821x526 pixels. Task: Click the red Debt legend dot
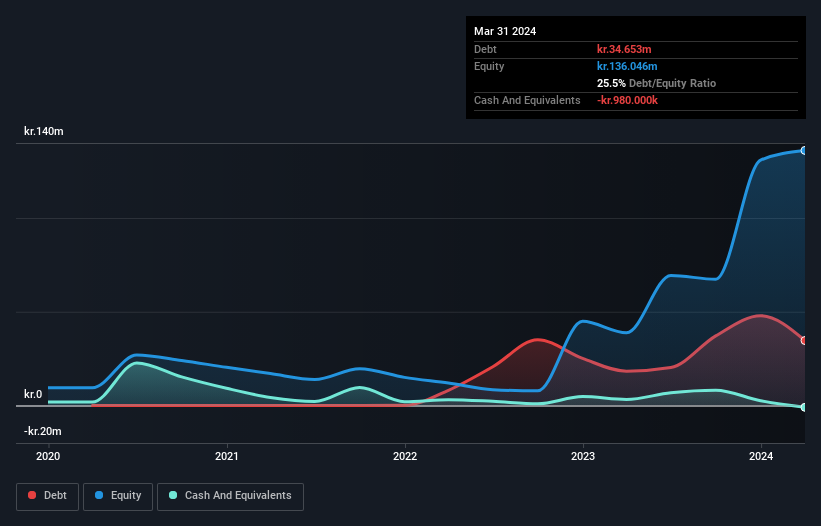coord(32,495)
